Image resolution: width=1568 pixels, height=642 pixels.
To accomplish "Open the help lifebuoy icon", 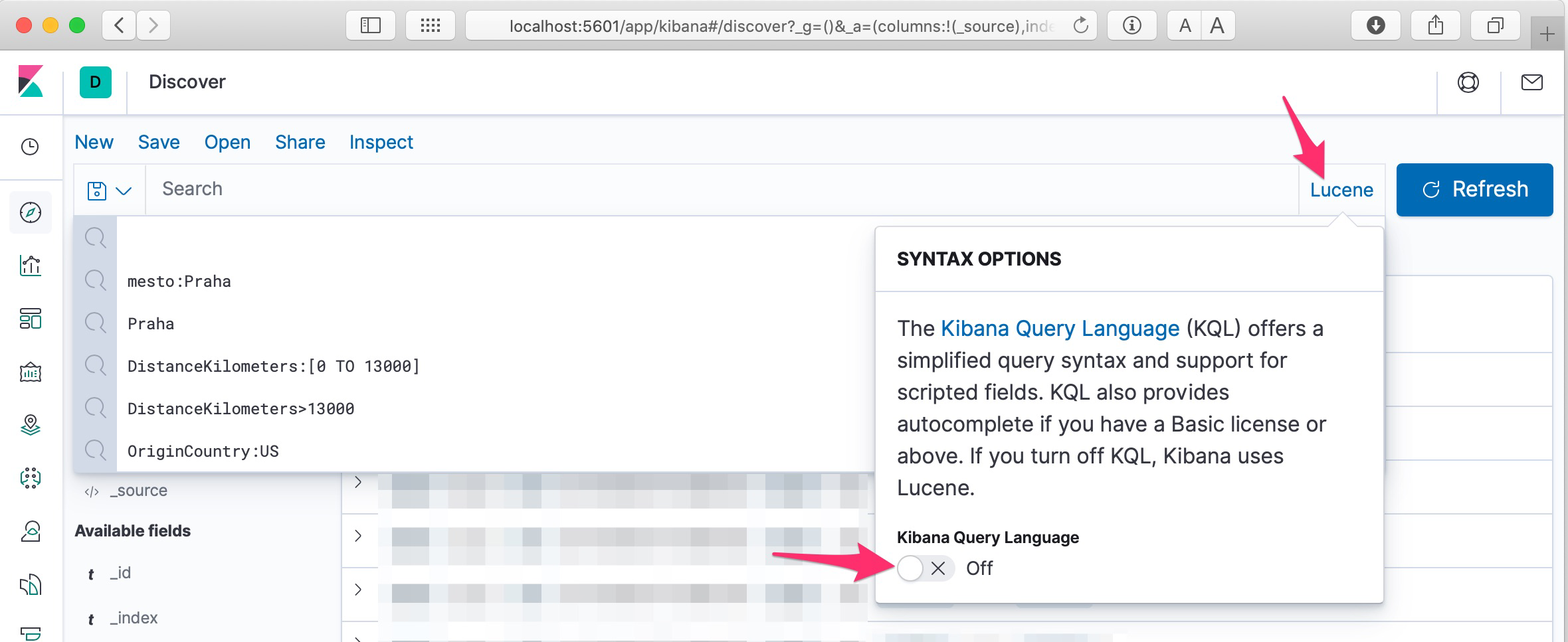I will [x=1468, y=82].
